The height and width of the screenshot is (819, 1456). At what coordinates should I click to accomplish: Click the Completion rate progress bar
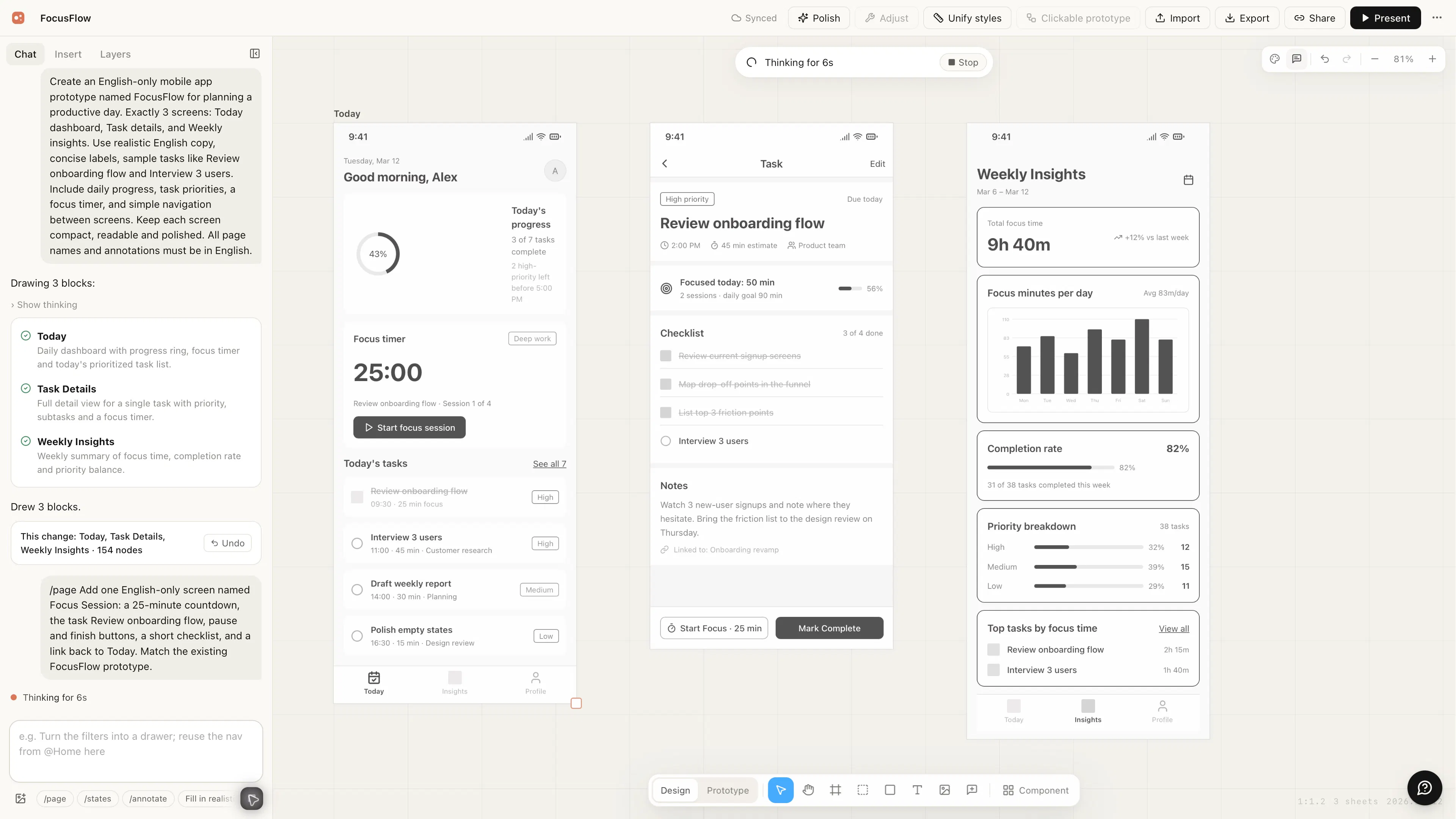1051,468
